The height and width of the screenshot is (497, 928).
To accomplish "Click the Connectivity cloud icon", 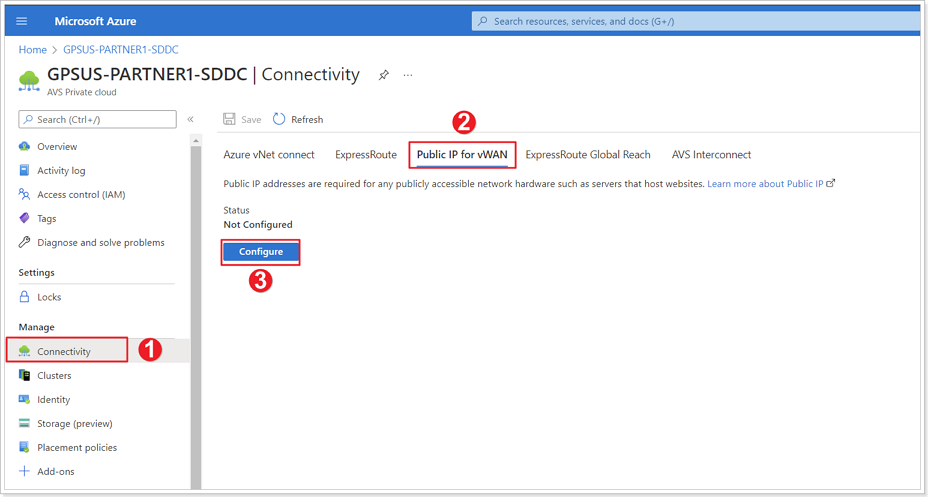I will click(x=24, y=351).
